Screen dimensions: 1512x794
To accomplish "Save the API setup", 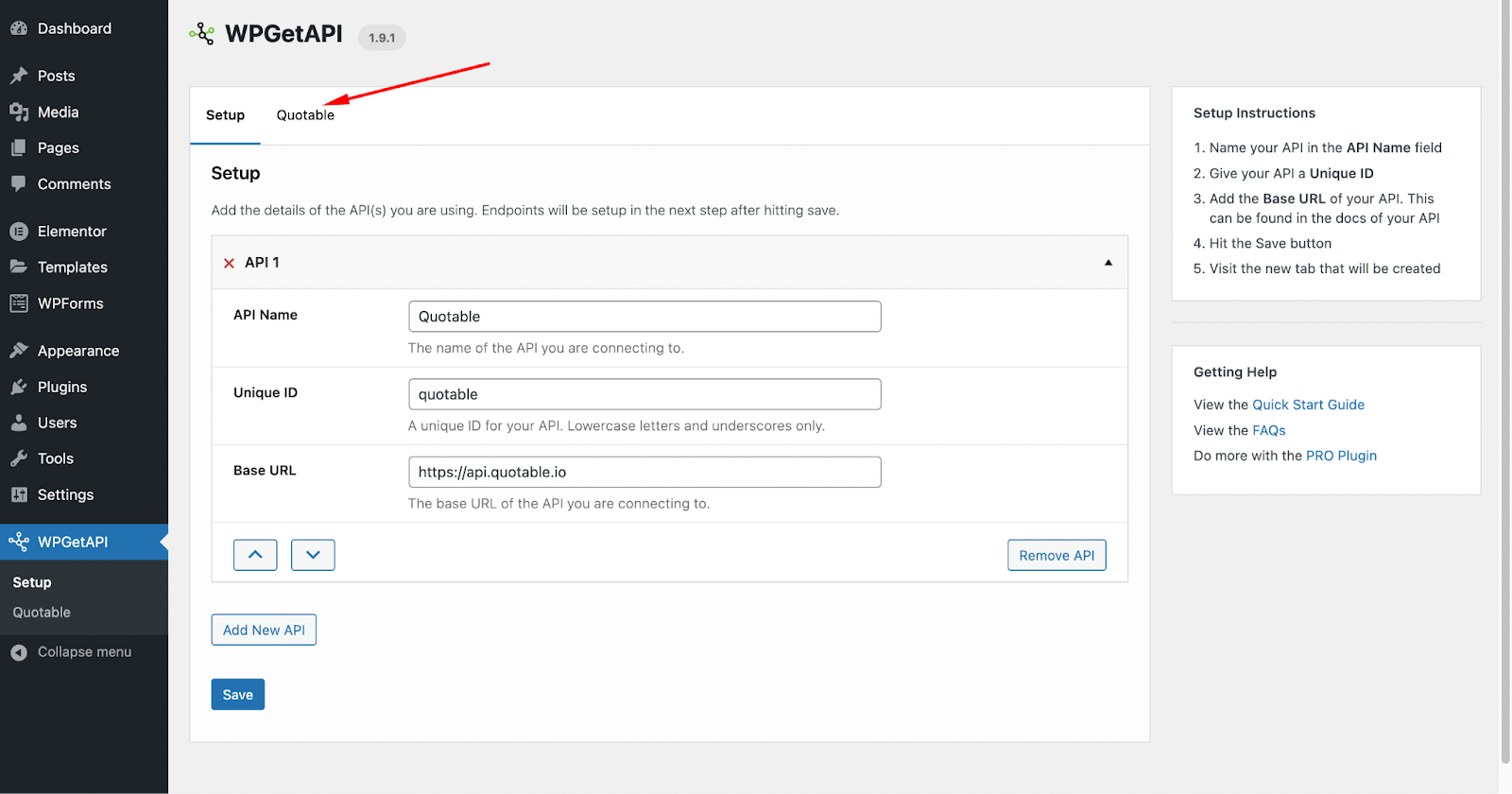I will click(x=238, y=695).
